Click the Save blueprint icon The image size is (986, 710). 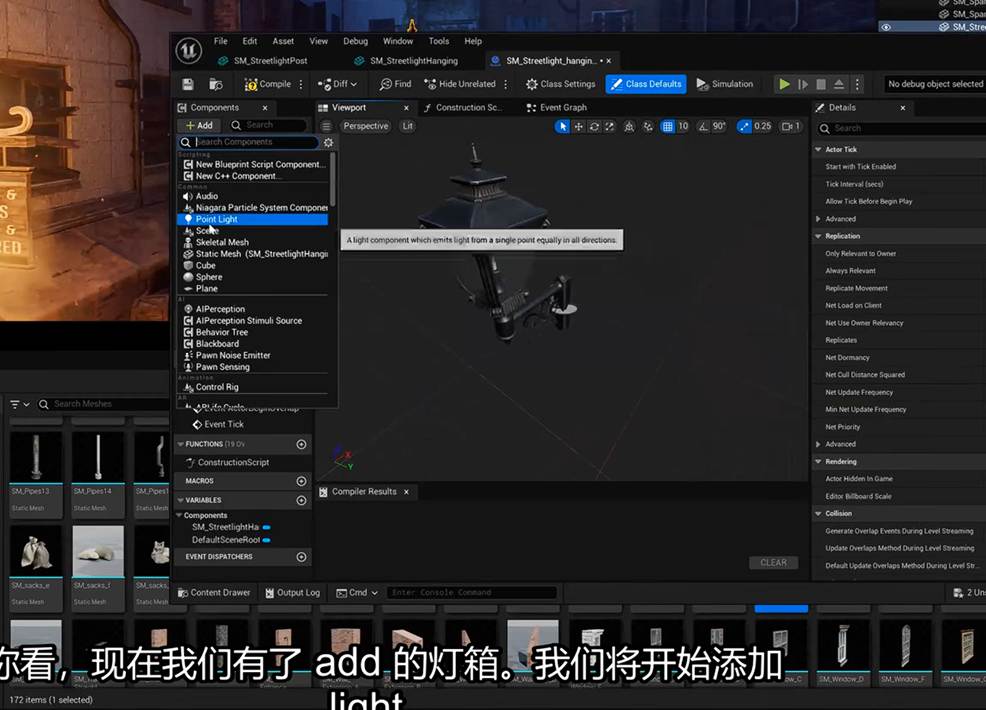(187, 84)
